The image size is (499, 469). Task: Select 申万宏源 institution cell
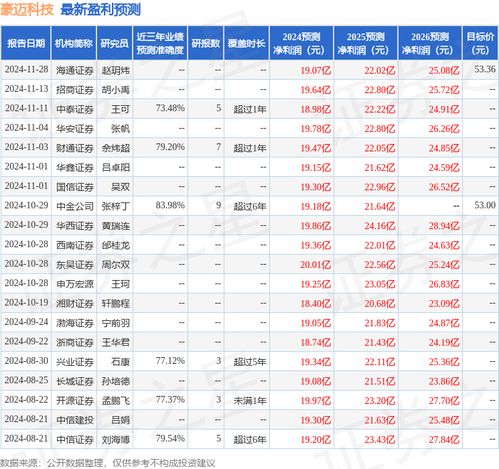coord(75,284)
